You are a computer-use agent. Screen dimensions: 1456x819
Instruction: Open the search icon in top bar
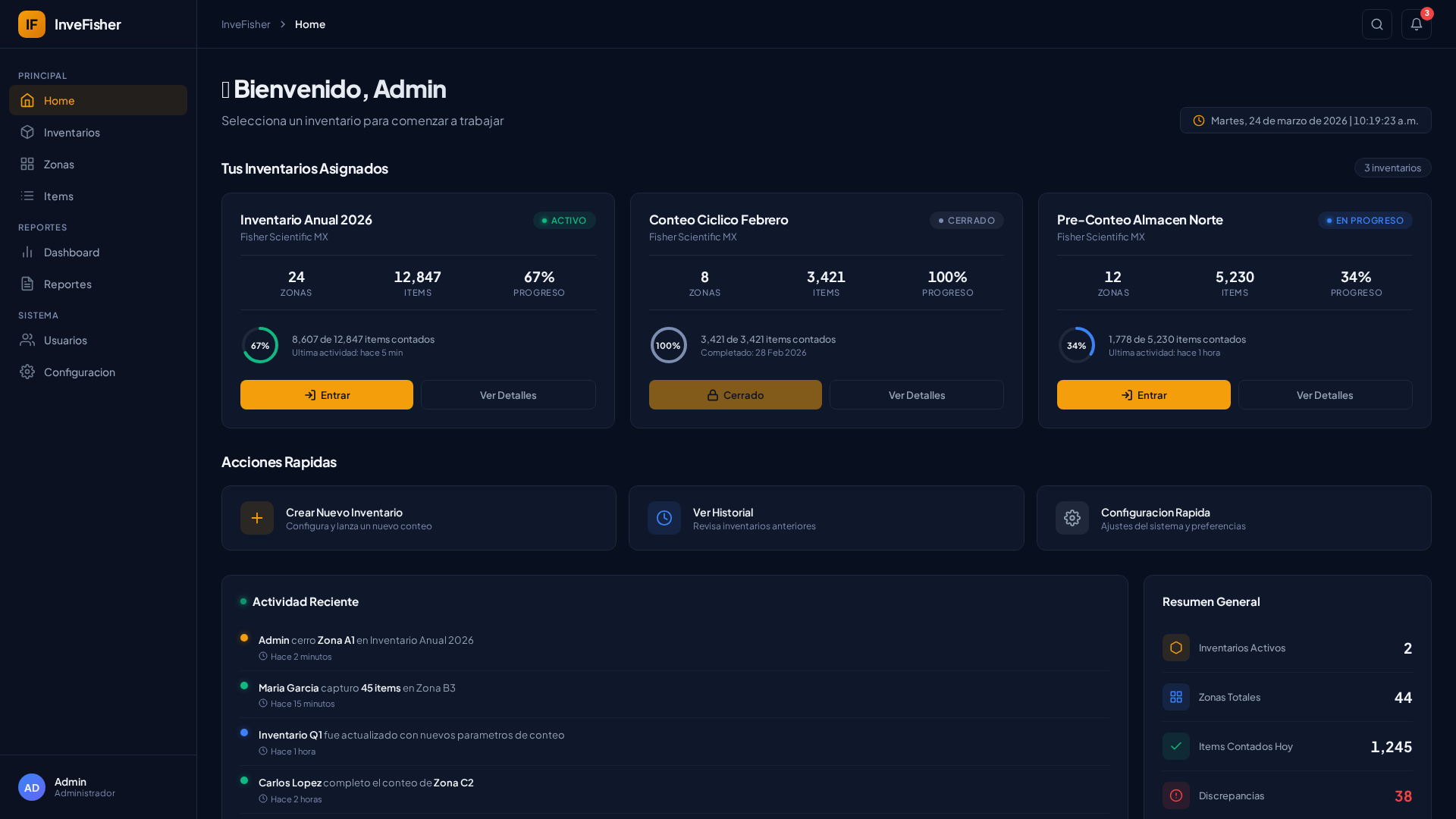click(1376, 24)
